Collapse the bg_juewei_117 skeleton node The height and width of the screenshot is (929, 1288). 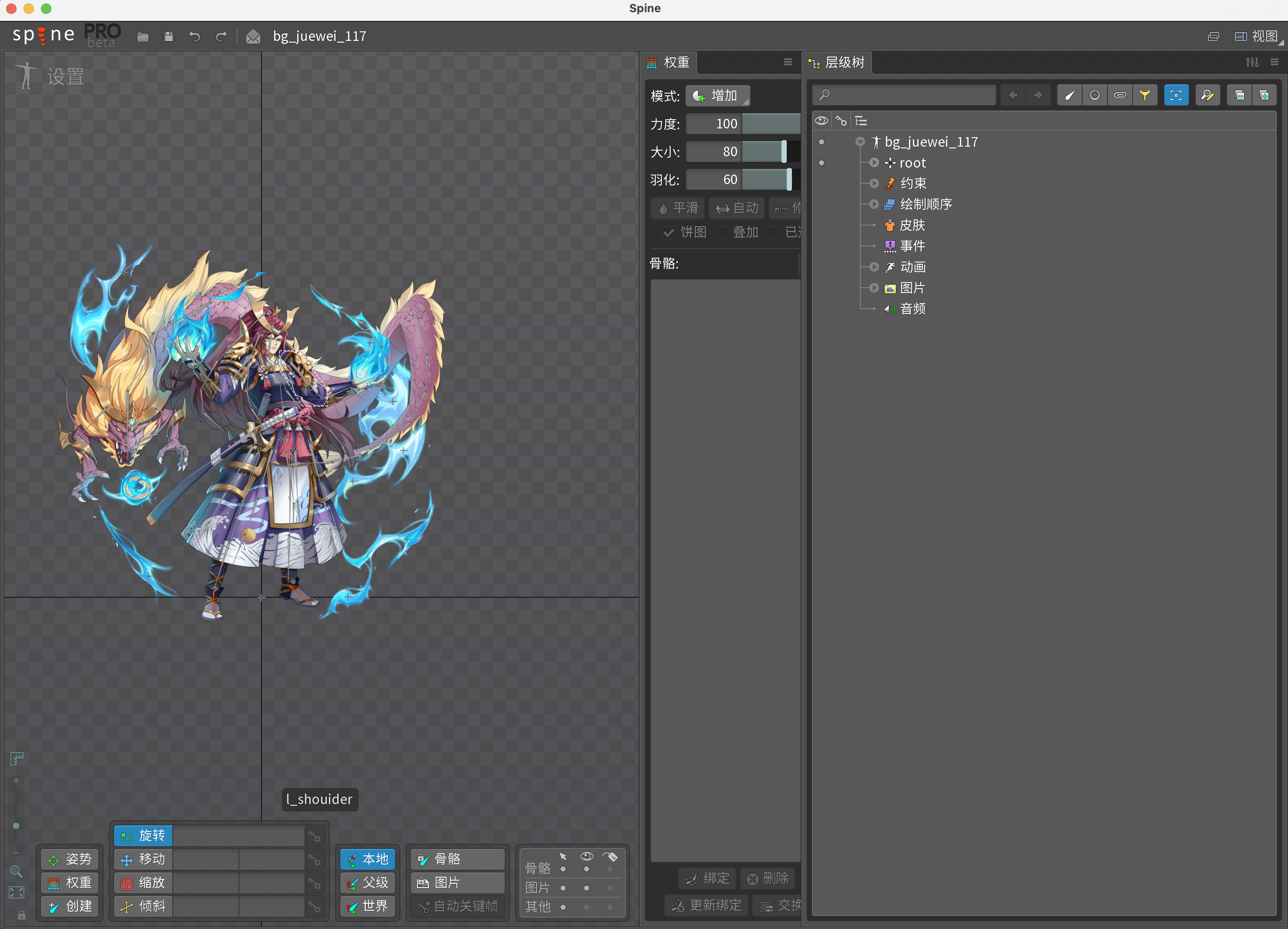click(x=860, y=142)
